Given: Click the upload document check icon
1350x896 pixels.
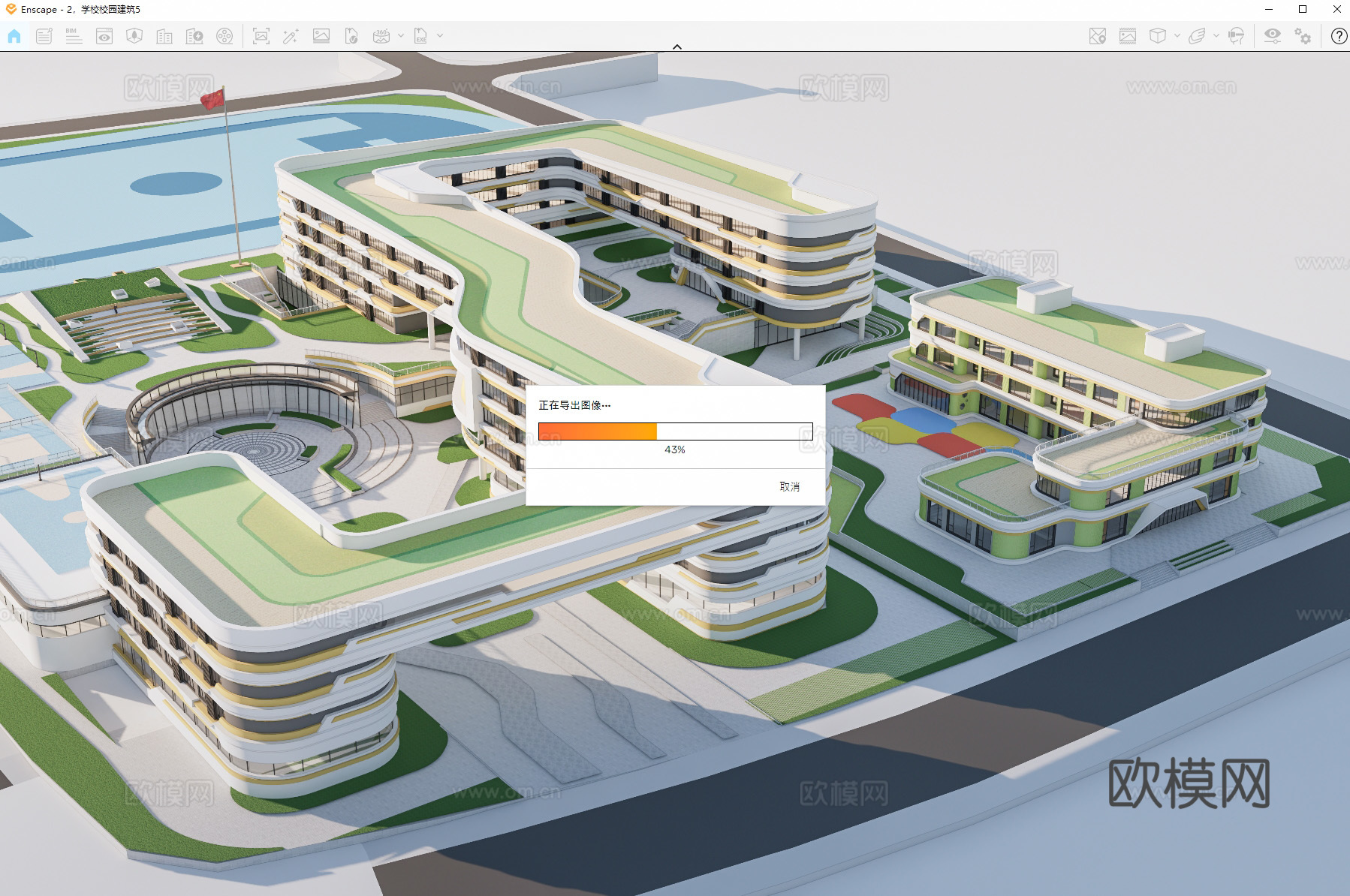Looking at the screenshot, I should [351, 36].
